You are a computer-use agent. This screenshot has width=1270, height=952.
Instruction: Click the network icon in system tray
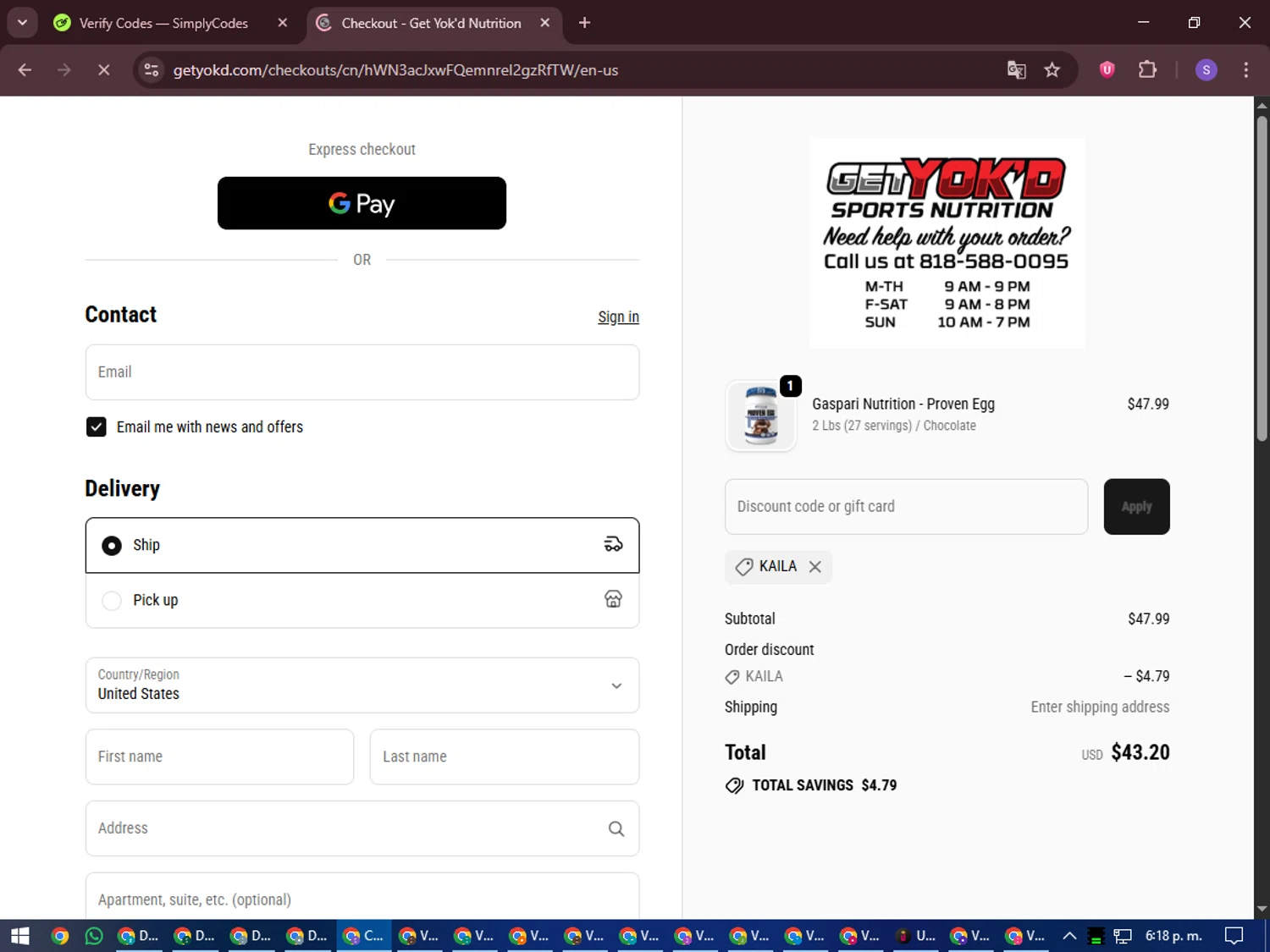(x=1123, y=936)
